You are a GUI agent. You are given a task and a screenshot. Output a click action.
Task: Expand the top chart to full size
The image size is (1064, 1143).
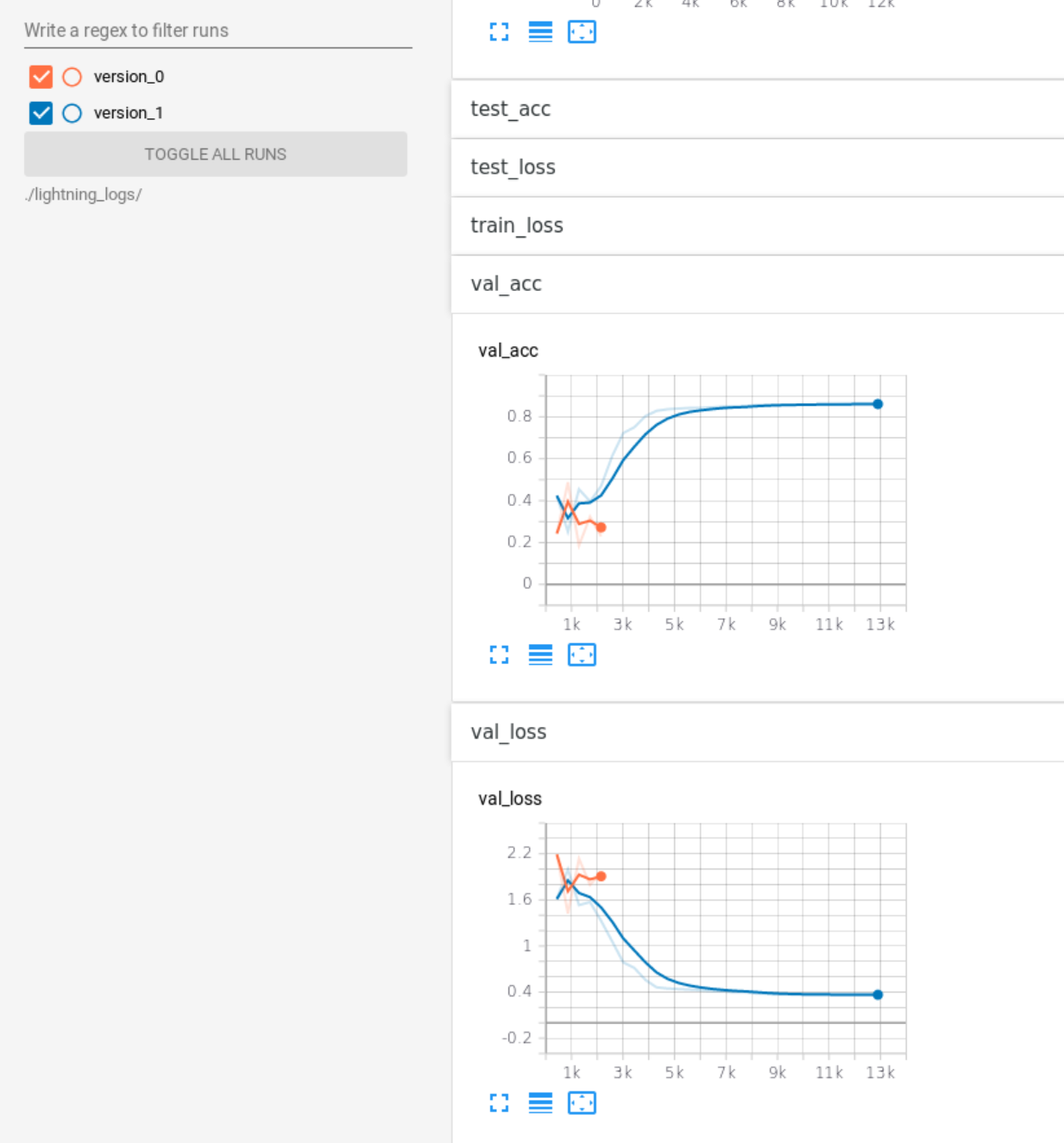(x=499, y=32)
